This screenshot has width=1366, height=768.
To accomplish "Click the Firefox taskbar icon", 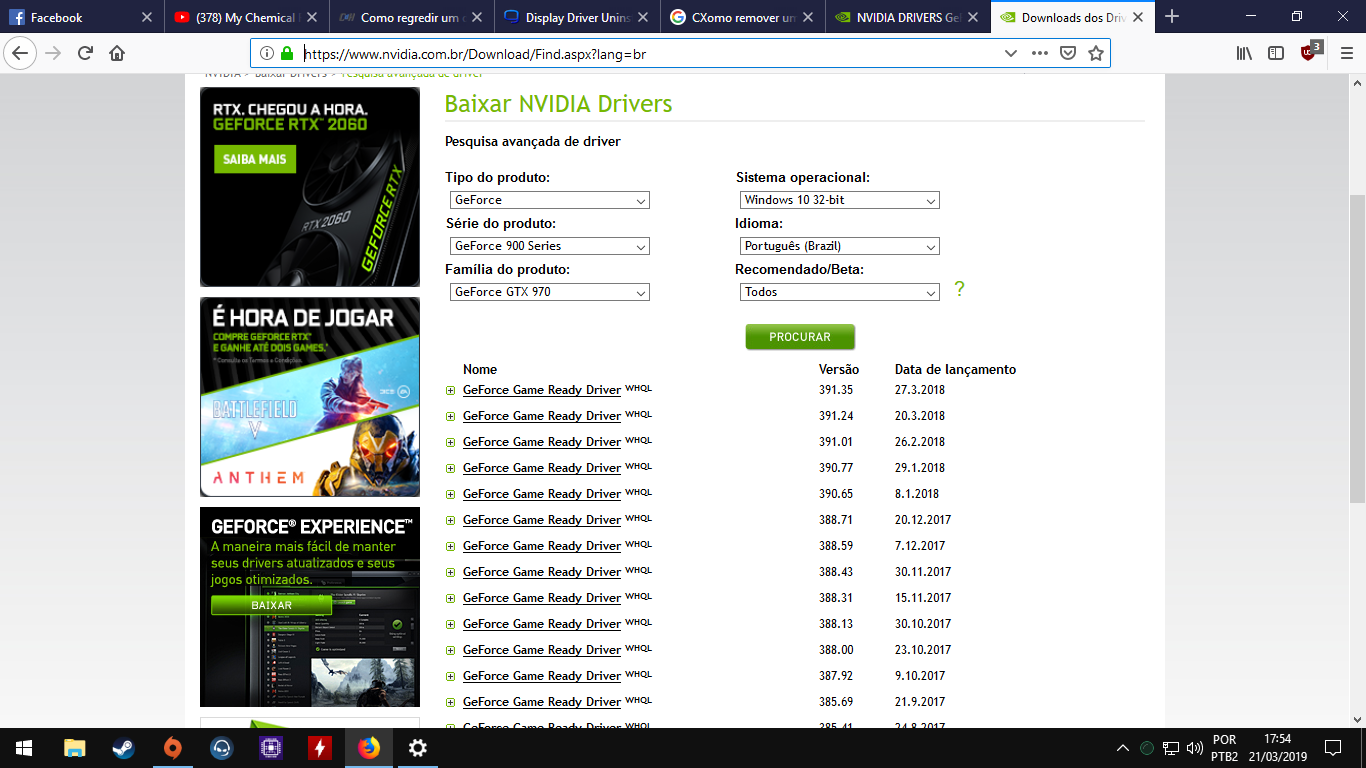I will click(369, 748).
